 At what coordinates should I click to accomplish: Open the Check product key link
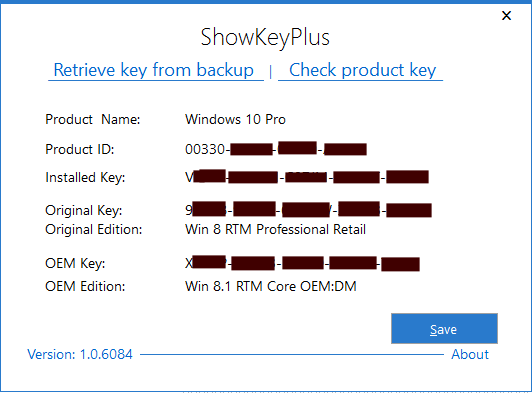tap(362, 71)
